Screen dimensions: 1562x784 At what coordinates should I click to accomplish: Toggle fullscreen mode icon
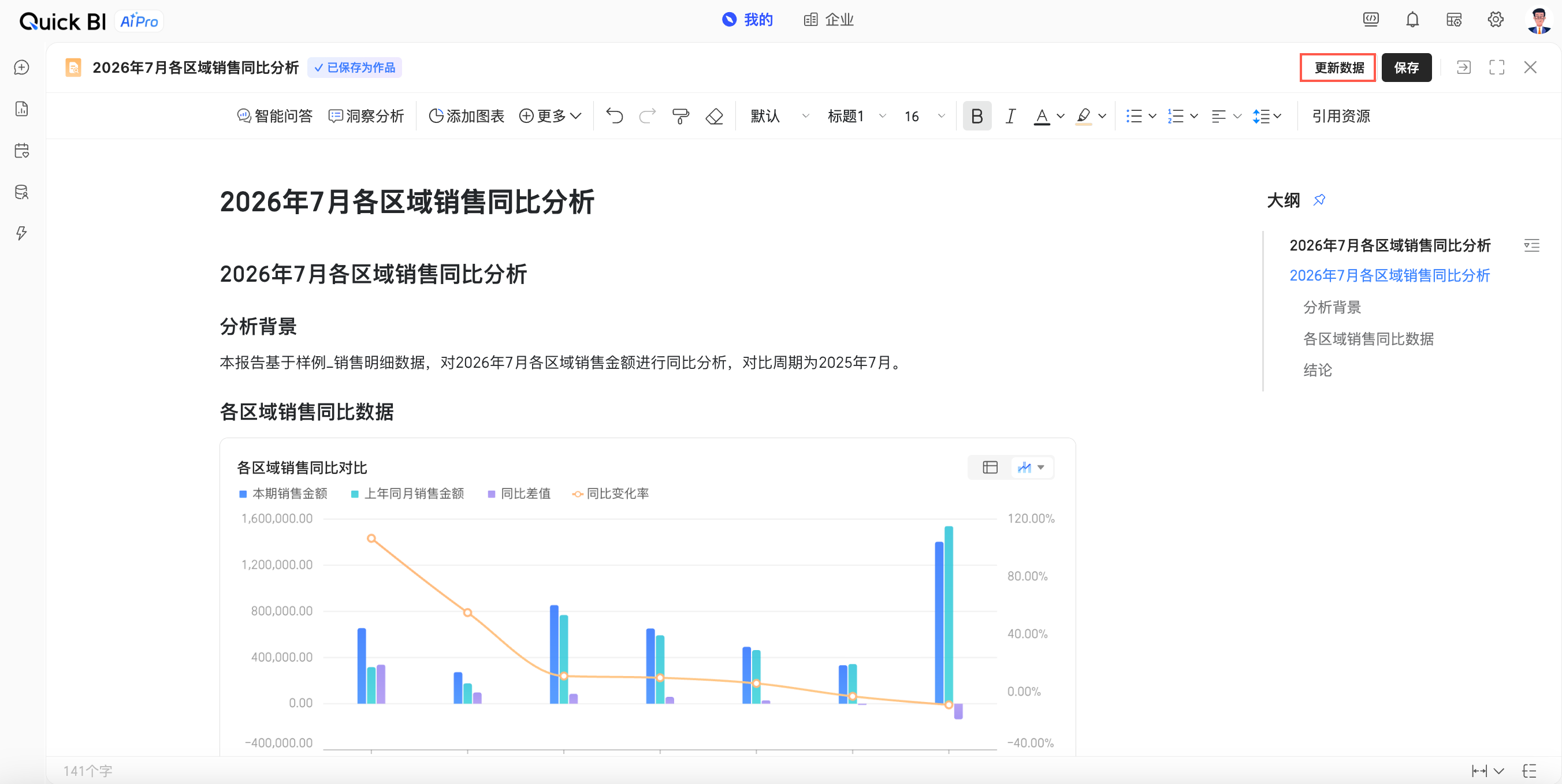pos(1497,67)
